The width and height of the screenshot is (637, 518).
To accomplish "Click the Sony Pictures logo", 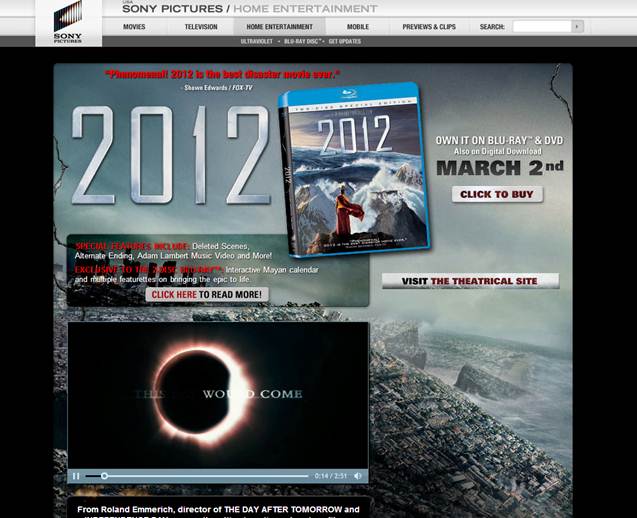I will [68, 23].
